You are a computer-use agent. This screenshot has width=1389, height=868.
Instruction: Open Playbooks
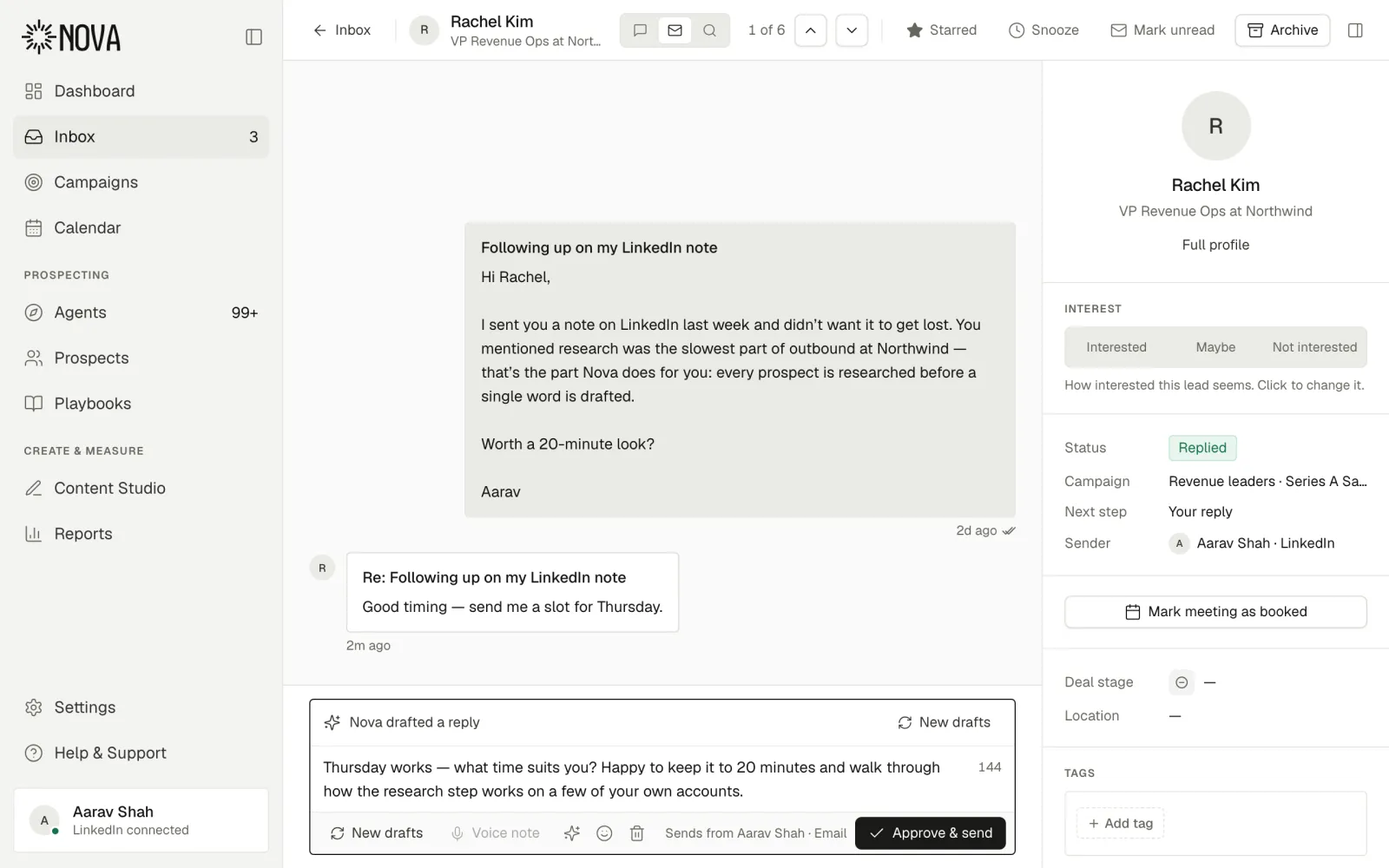coord(141,404)
